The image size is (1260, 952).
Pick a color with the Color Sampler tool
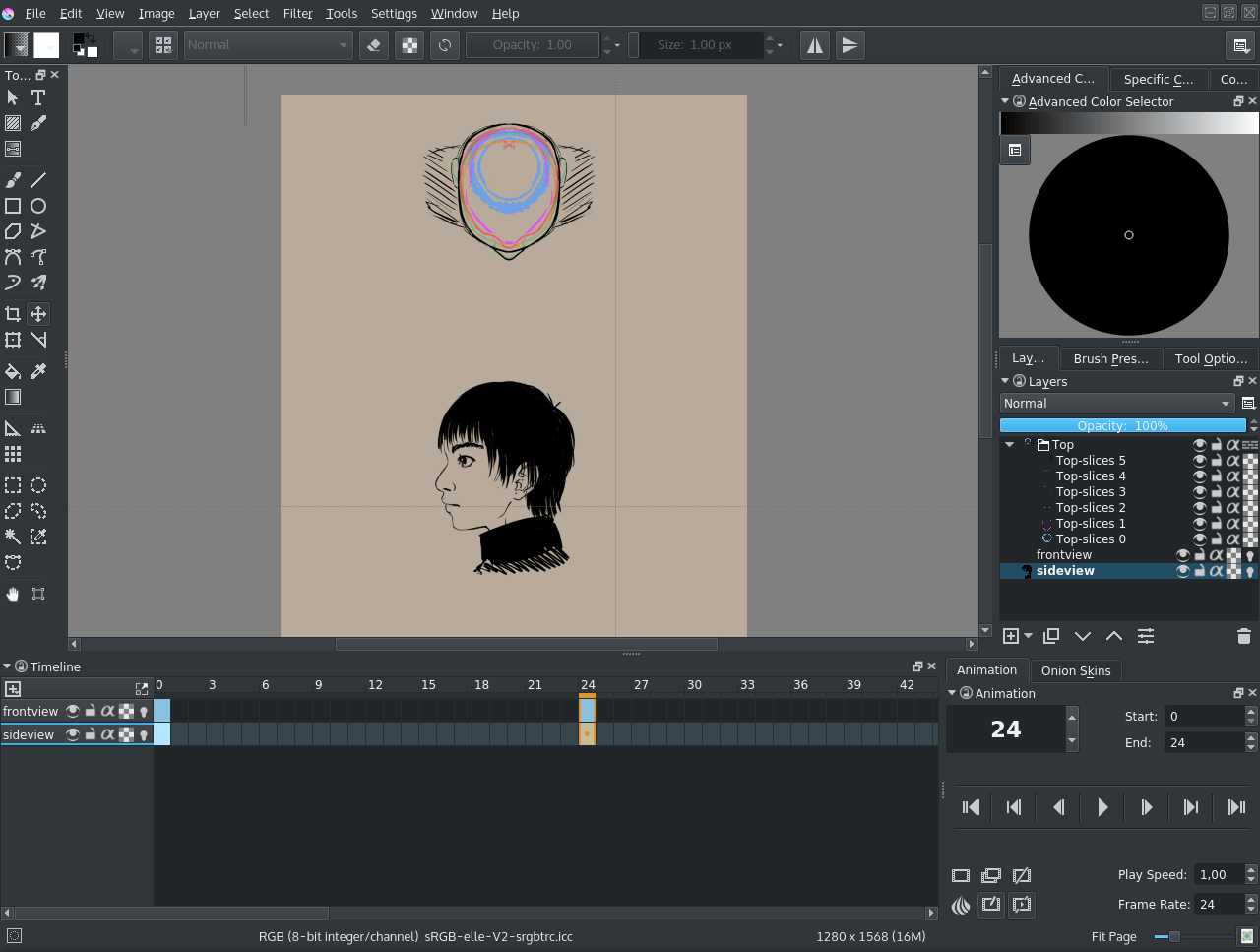coord(38,371)
